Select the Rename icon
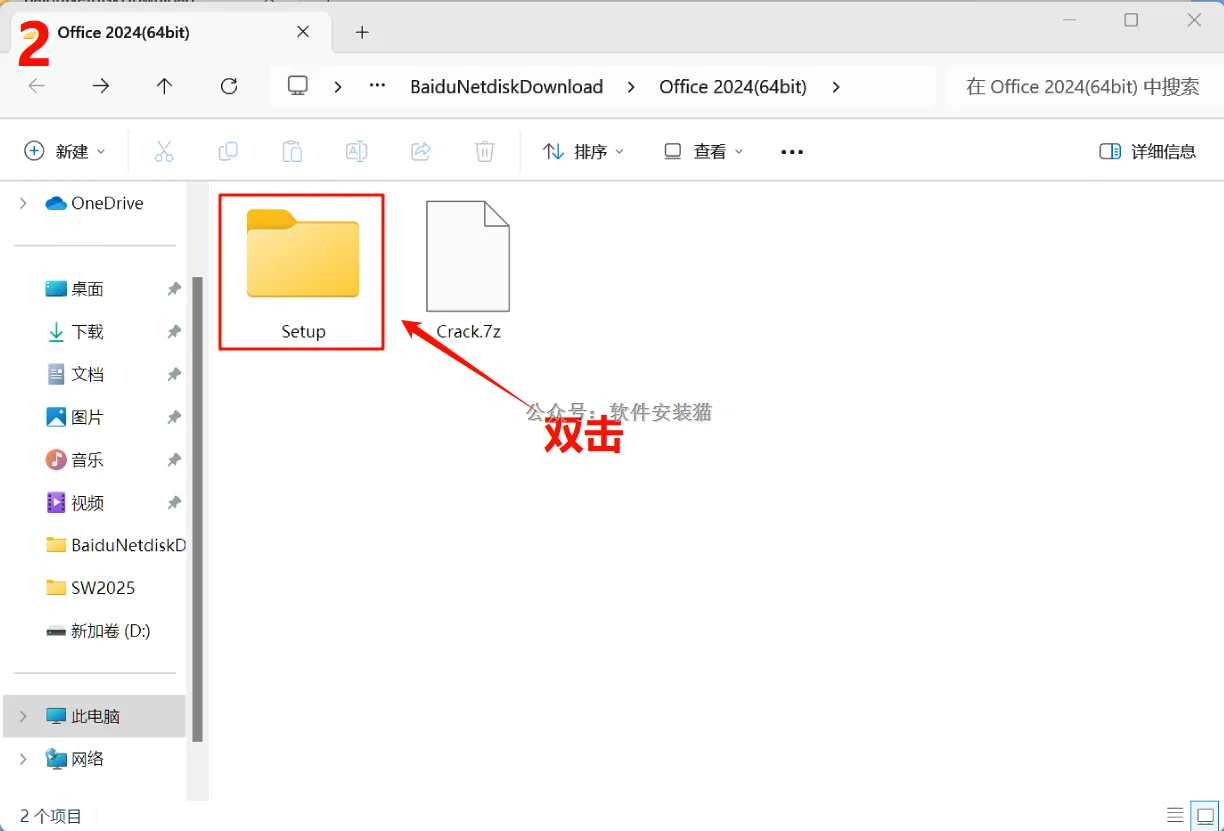The image size is (1224, 831). [356, 151]
